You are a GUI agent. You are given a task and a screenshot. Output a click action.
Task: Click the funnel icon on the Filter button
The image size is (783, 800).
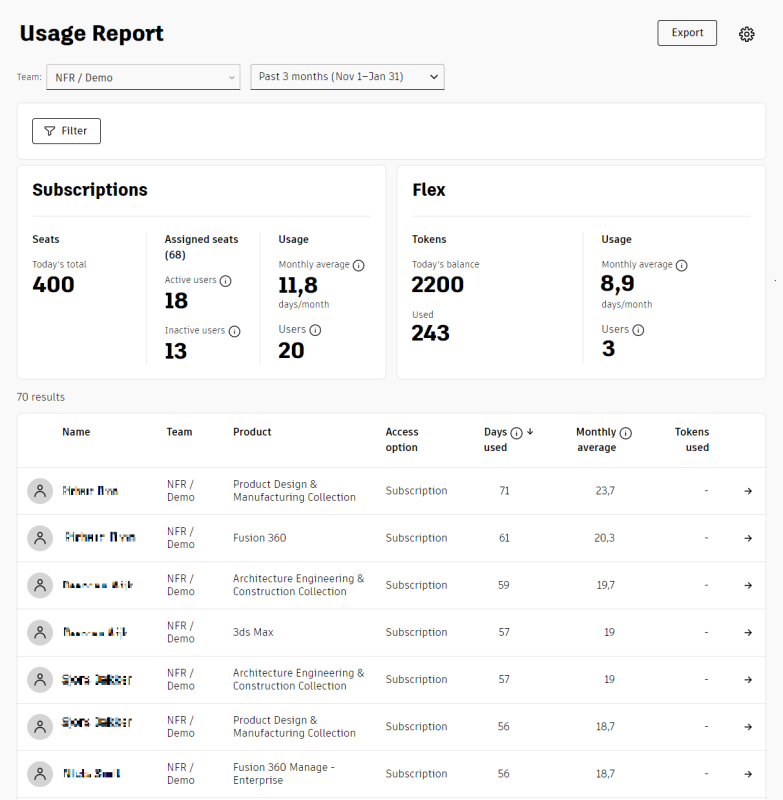point(48,130)
